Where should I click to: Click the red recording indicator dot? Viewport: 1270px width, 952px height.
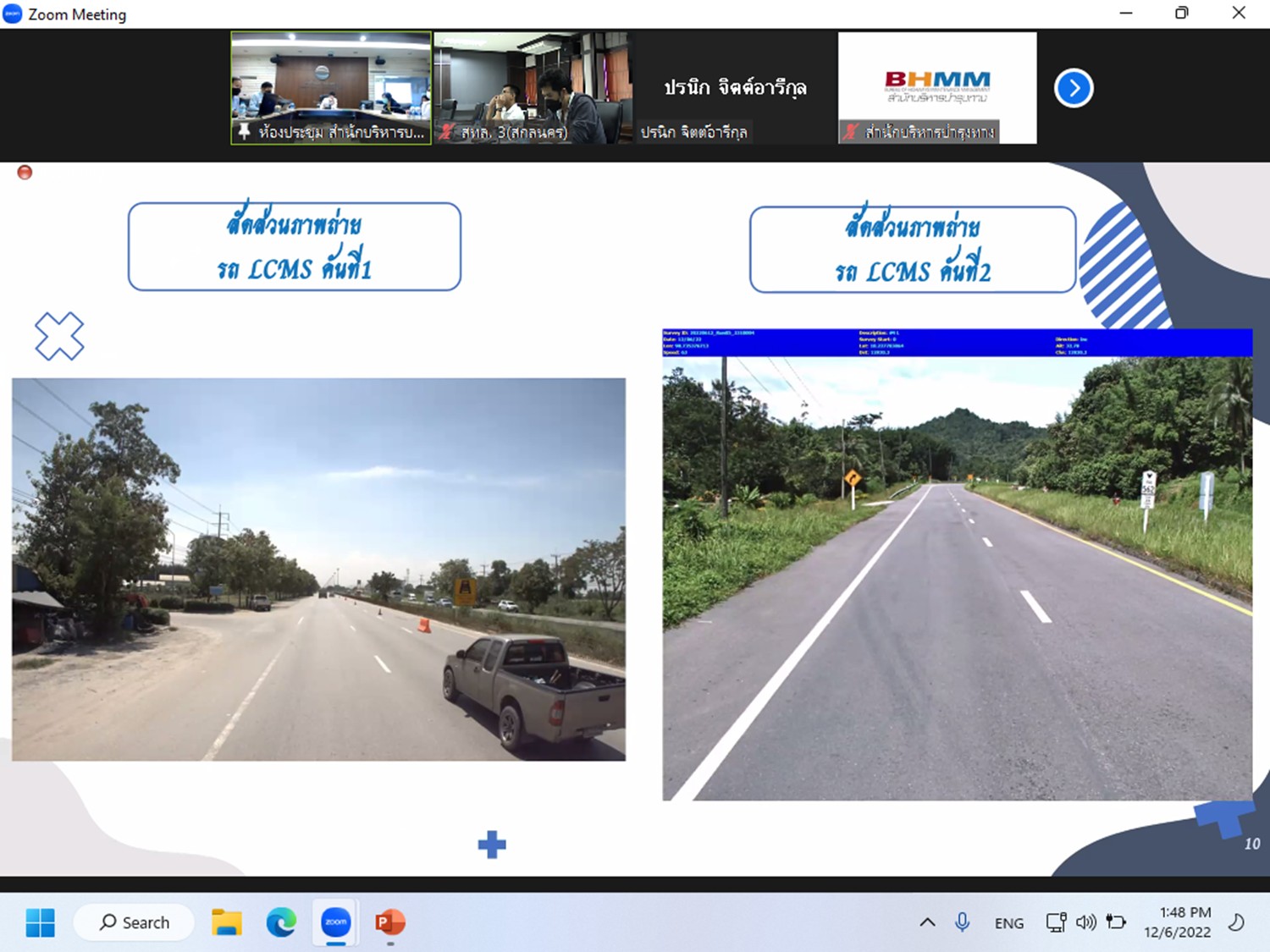(x=25, y=173)
